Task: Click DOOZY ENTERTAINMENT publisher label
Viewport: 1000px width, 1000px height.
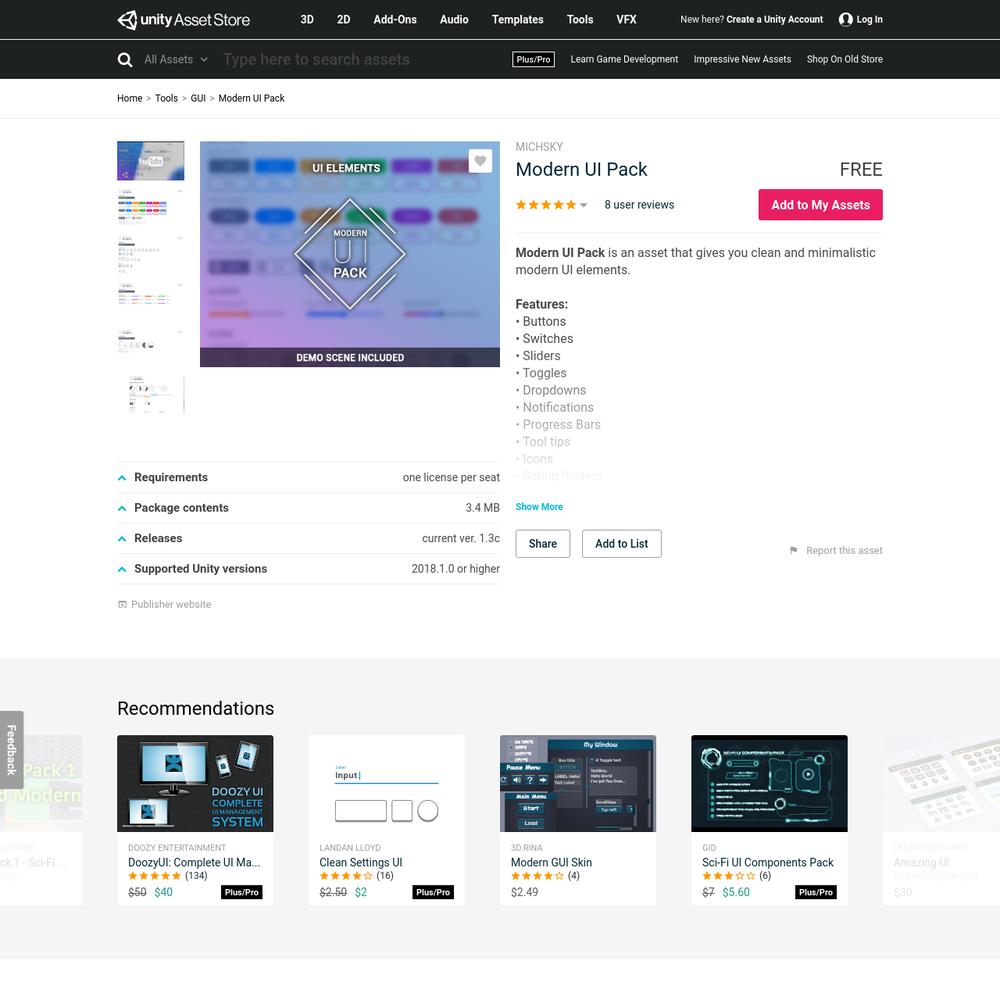Action: (x=177, y=848)
